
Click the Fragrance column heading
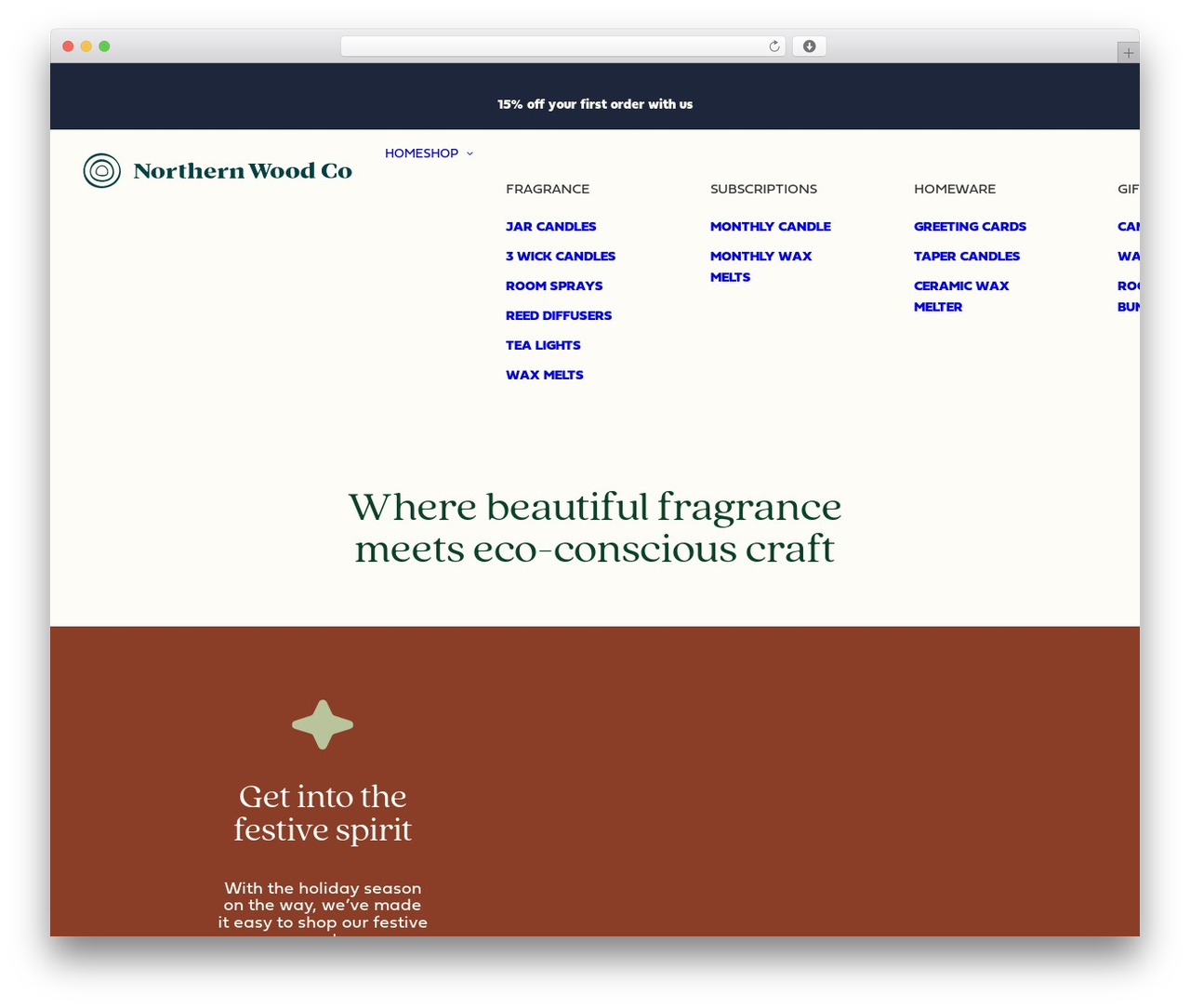click(x=548, y=189)
